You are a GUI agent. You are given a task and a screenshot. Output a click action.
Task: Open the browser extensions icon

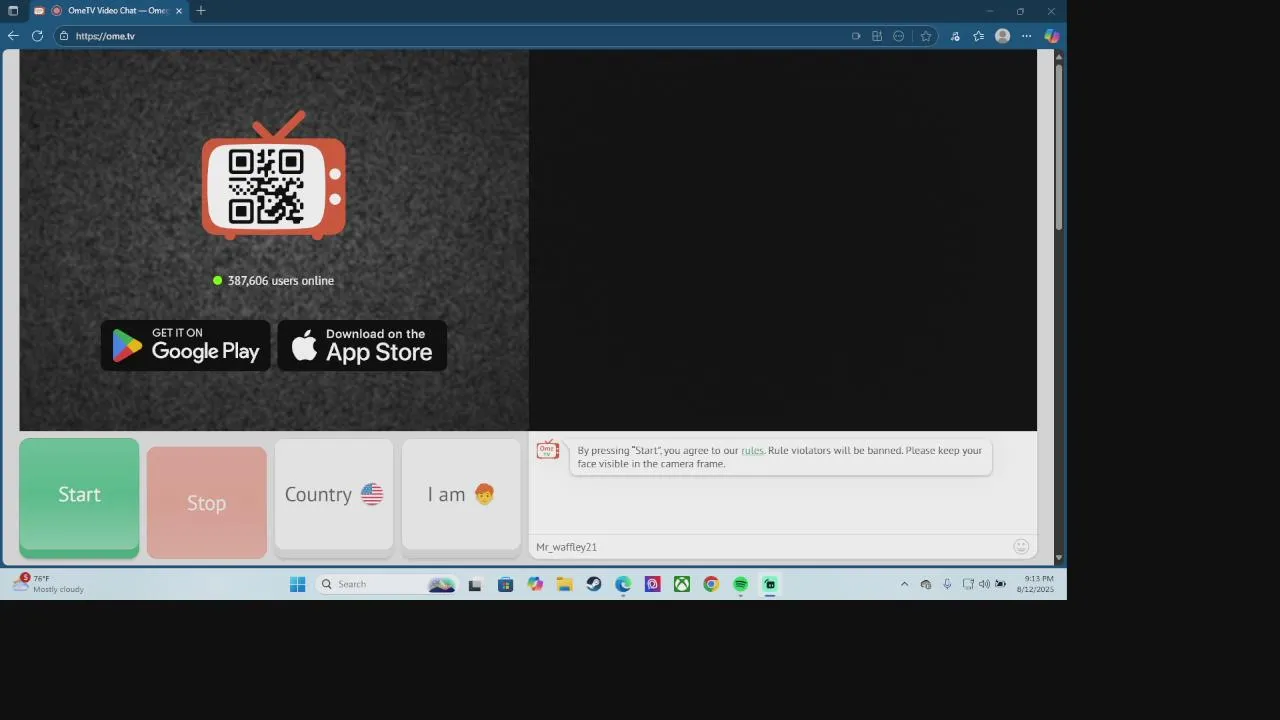tap(955, 36)
